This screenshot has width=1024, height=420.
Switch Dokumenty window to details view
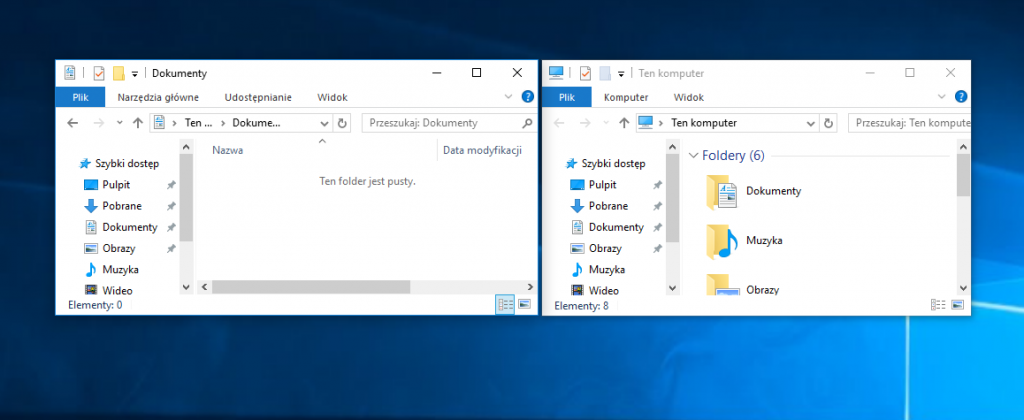pyautogui.click(x=505, y=304)
